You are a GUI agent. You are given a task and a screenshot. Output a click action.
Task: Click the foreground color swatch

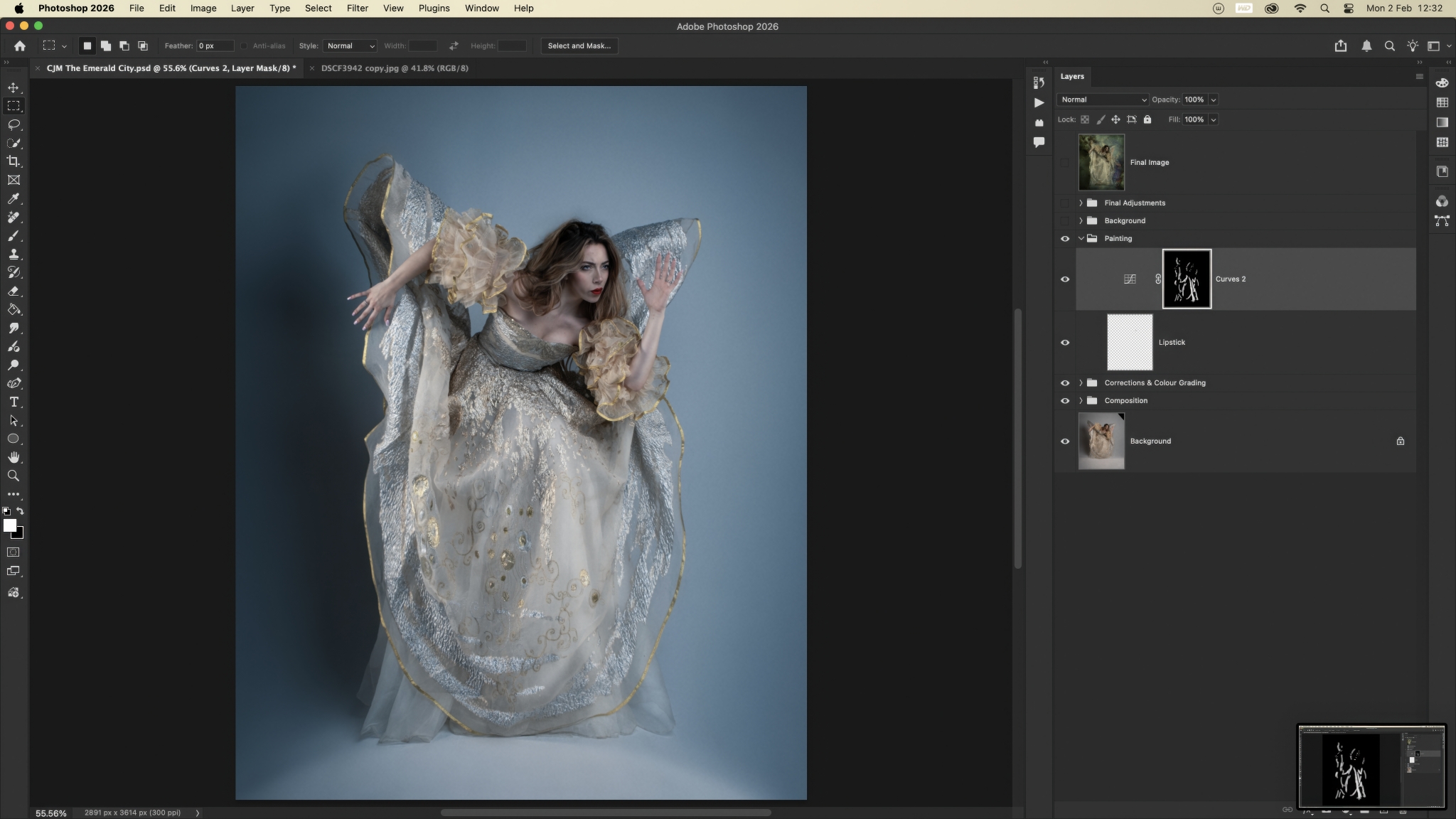click(9, 525)
